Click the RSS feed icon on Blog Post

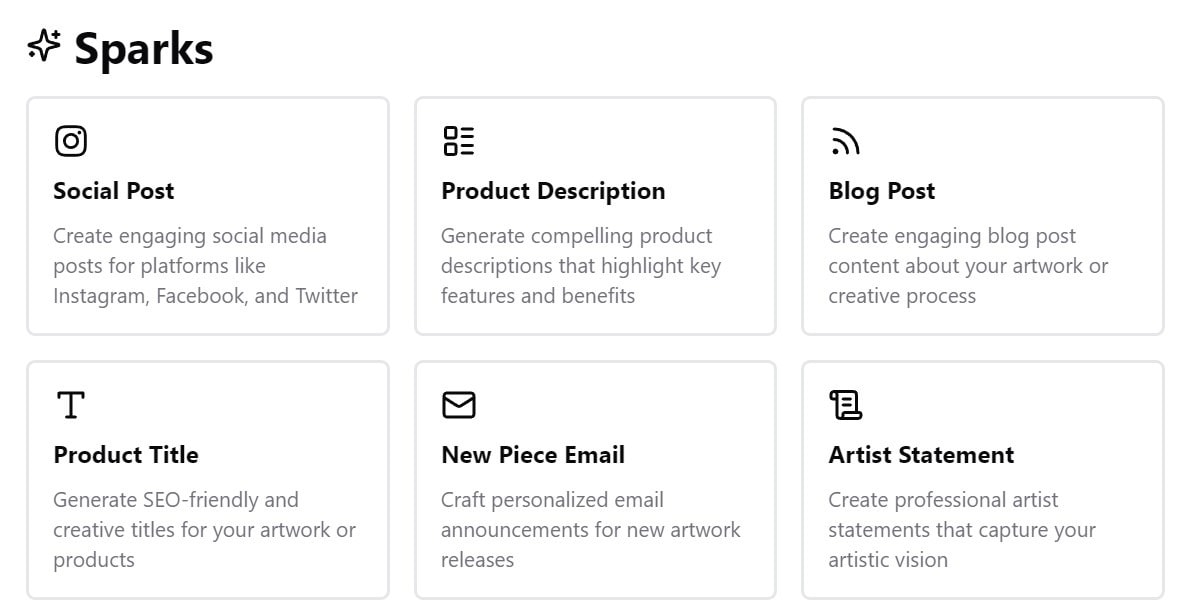click(x=845, y=141)
